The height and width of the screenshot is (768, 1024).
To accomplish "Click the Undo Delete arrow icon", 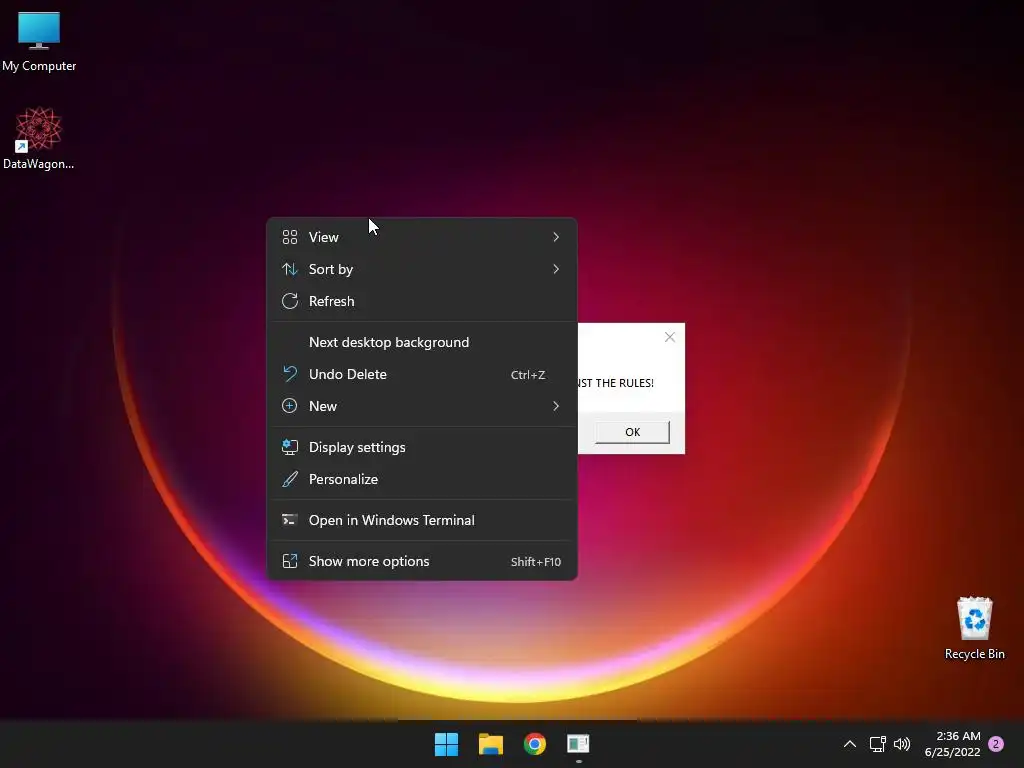I will click(290, 374).
